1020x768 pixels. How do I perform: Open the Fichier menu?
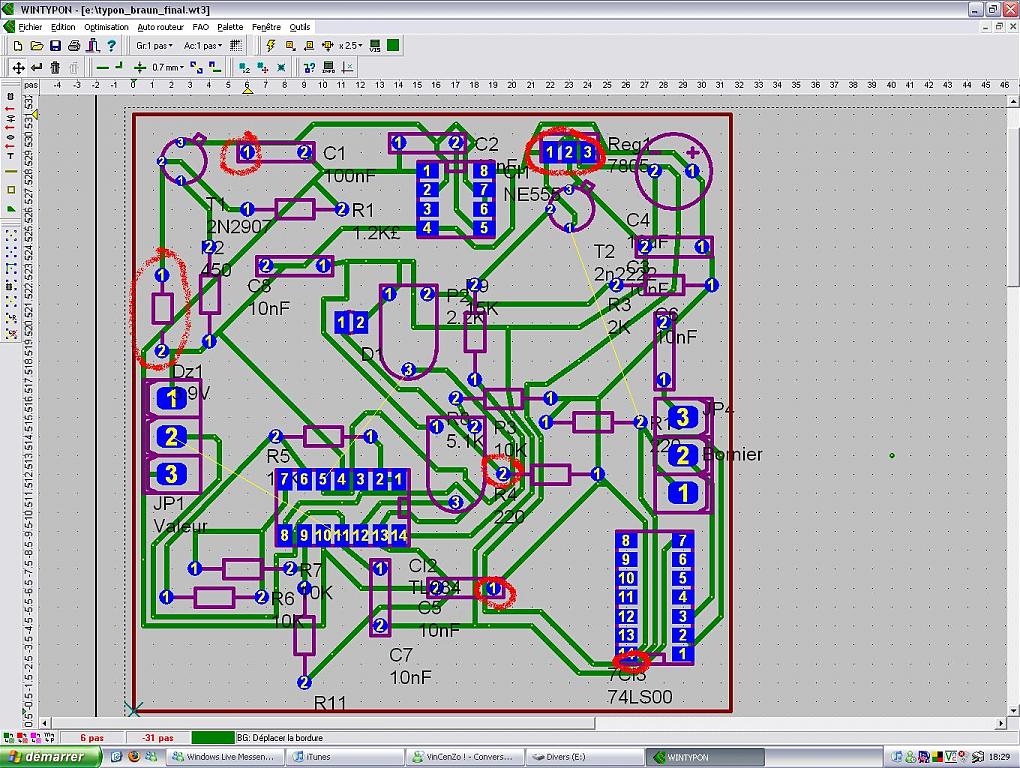tap(30, 27)
